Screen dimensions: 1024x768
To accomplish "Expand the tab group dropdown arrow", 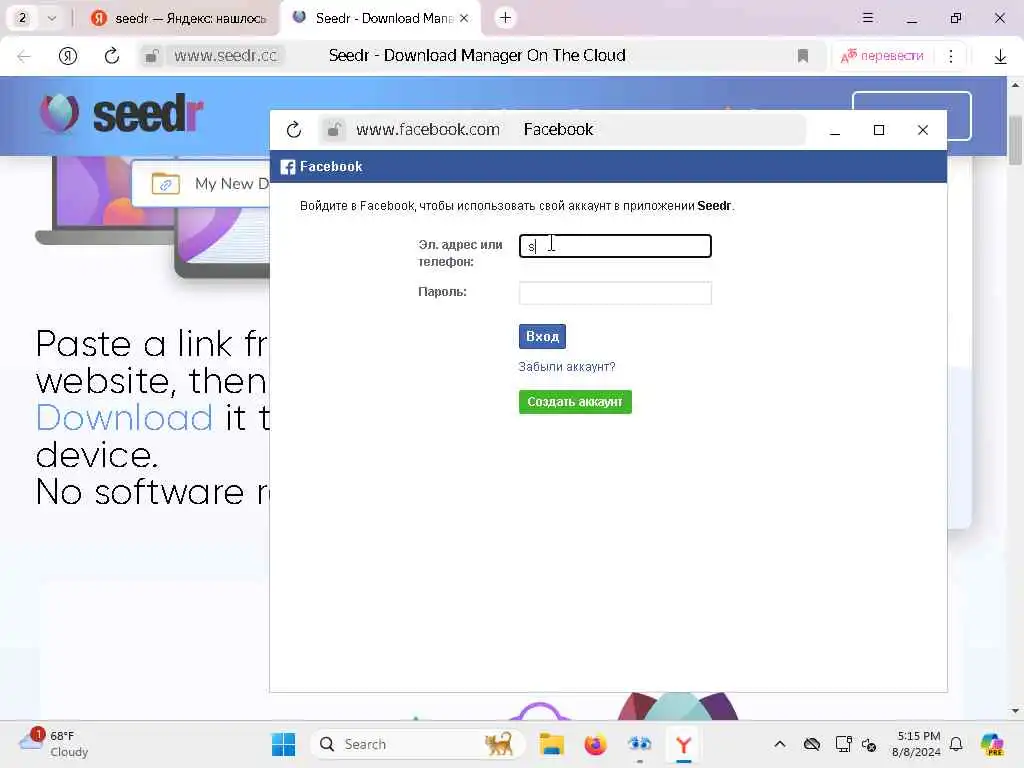I will coord(52,18).
